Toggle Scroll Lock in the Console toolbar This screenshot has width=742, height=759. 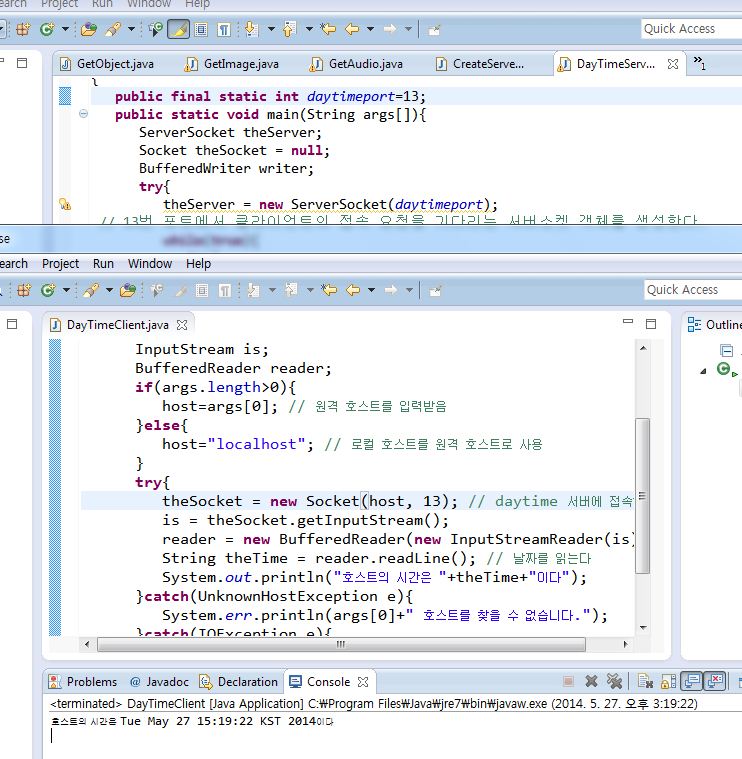coord(667,682)
